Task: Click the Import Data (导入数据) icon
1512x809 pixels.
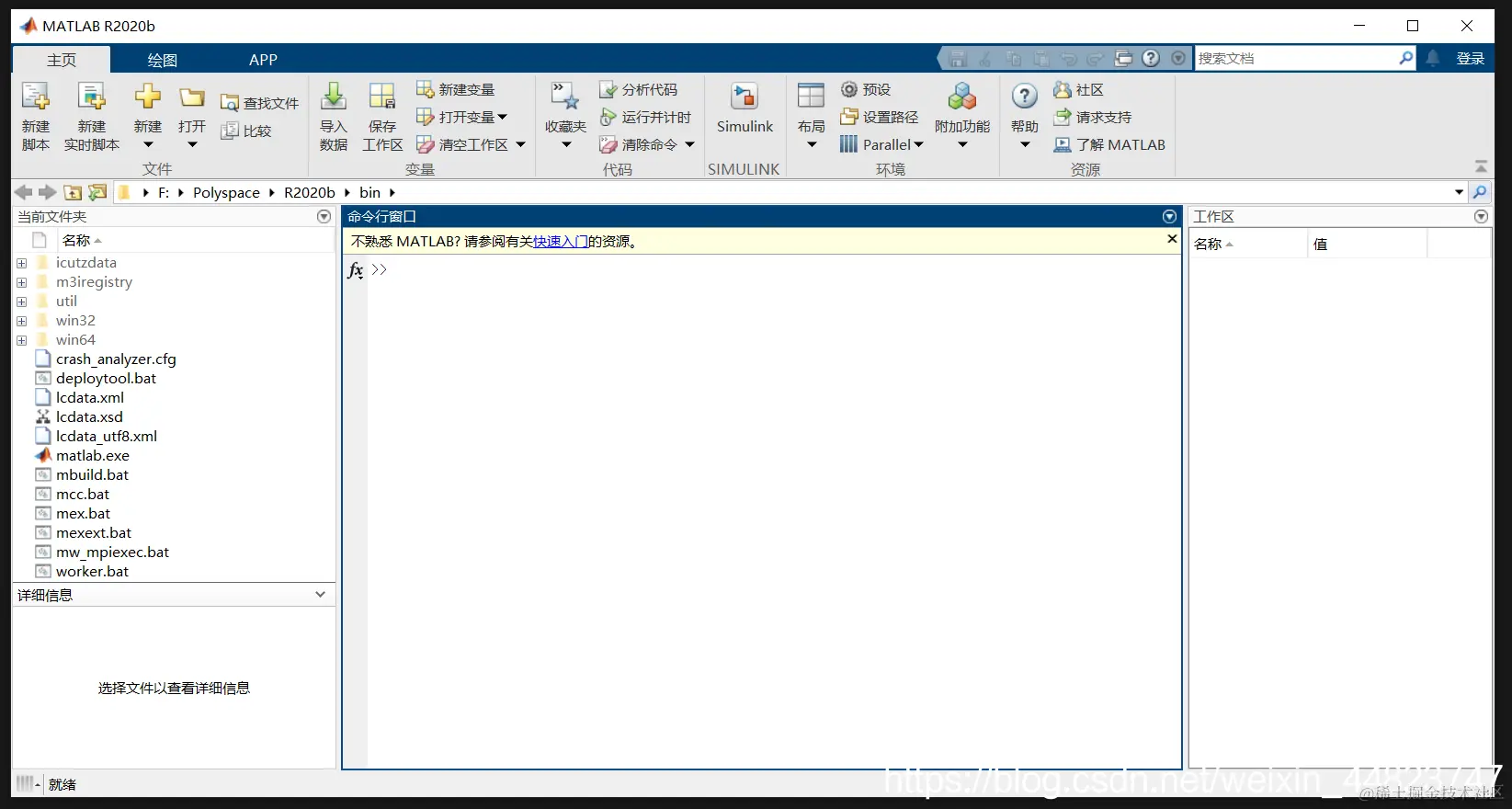Action: (x=334, y=97)
